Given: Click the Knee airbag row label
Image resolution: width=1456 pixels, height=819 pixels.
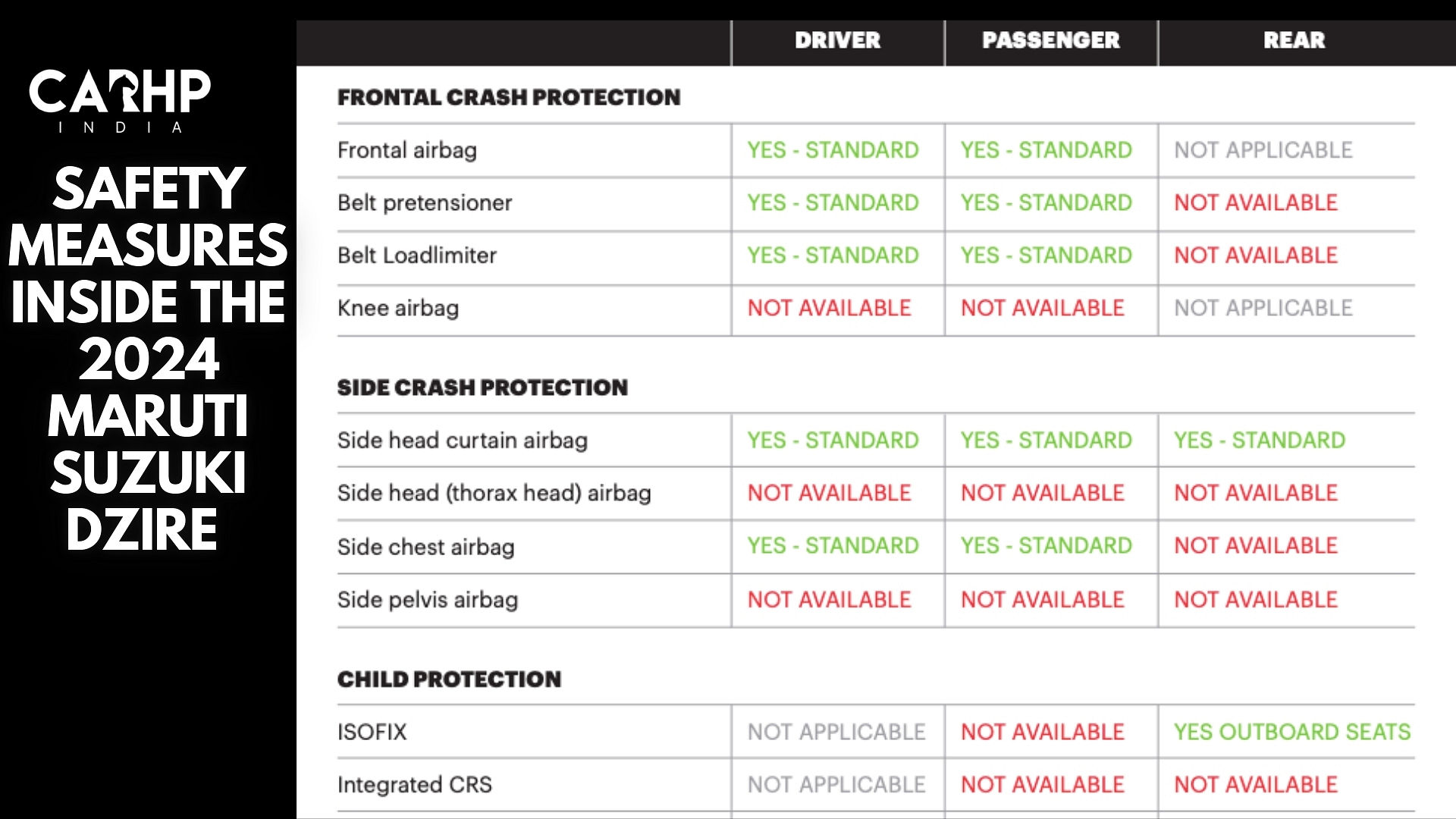Looking at the screenshot, I should click(398, 308).
